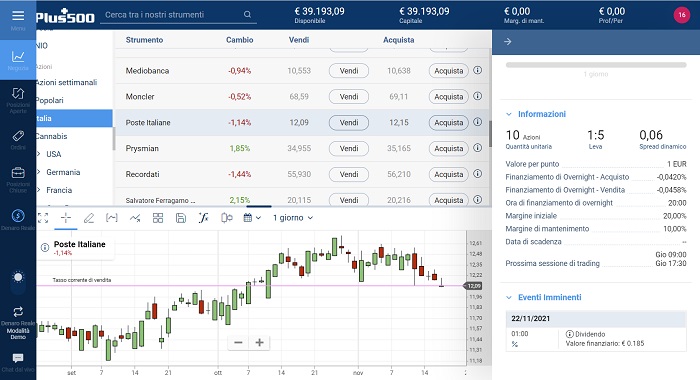Click the Denaro Reale dollar icon
Image resolution: width=700 pixels, height=380 pixels.
click(18, 216)
